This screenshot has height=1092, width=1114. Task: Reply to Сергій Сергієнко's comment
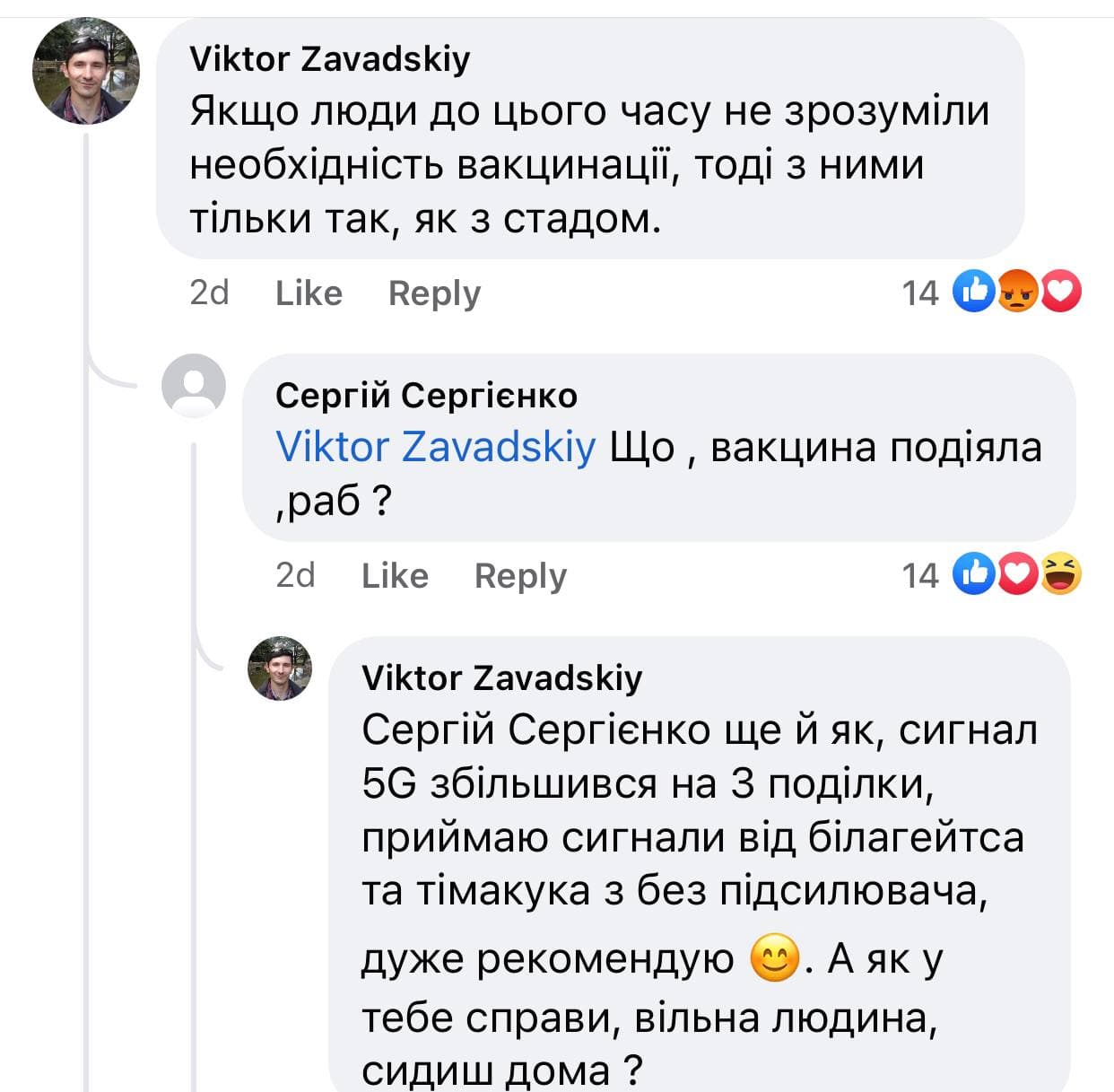[x=520, y=575]
